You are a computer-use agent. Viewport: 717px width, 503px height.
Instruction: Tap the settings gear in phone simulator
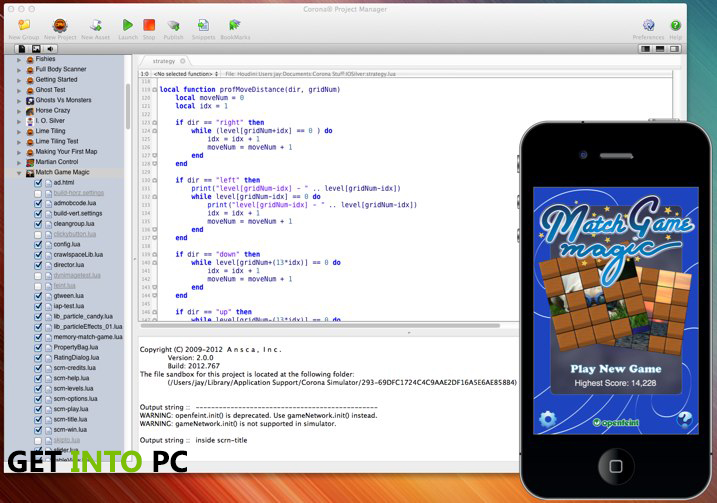(547, 419)
